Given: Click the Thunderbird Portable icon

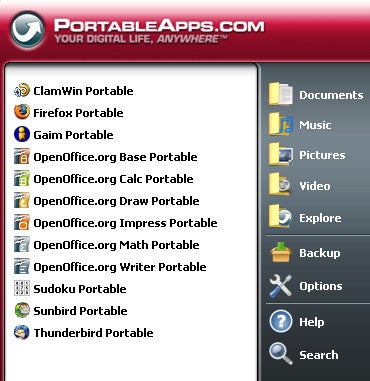Looking at the screenshot, I should pyautogui.click(x=22, y=332).
